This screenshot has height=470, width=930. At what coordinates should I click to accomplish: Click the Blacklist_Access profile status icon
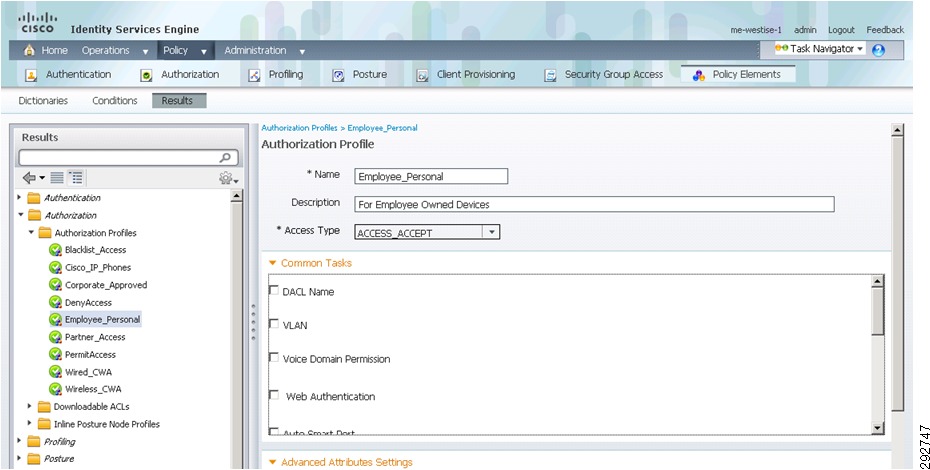55,250
